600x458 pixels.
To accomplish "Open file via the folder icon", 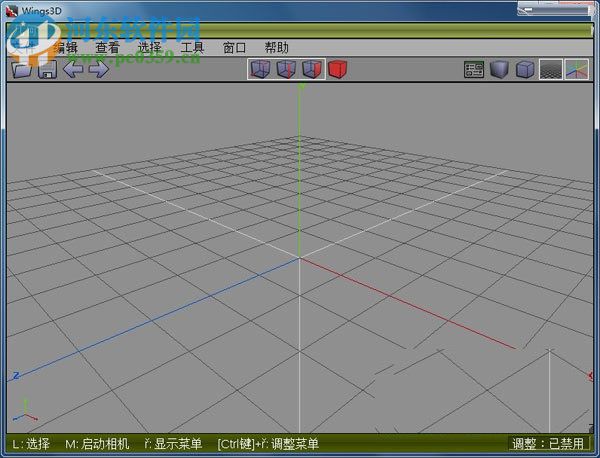I will click(21, 70).
